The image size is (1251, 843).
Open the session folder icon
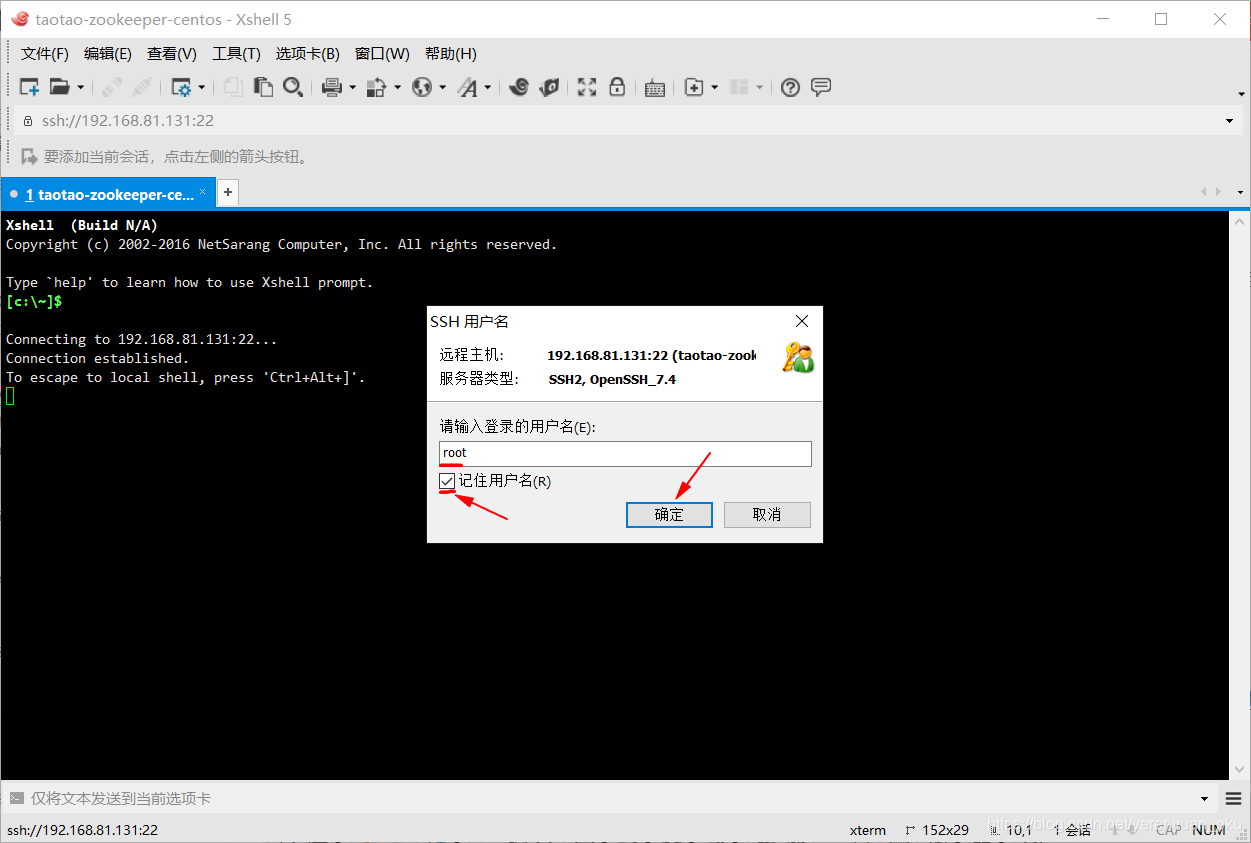[x=60, y=88]
